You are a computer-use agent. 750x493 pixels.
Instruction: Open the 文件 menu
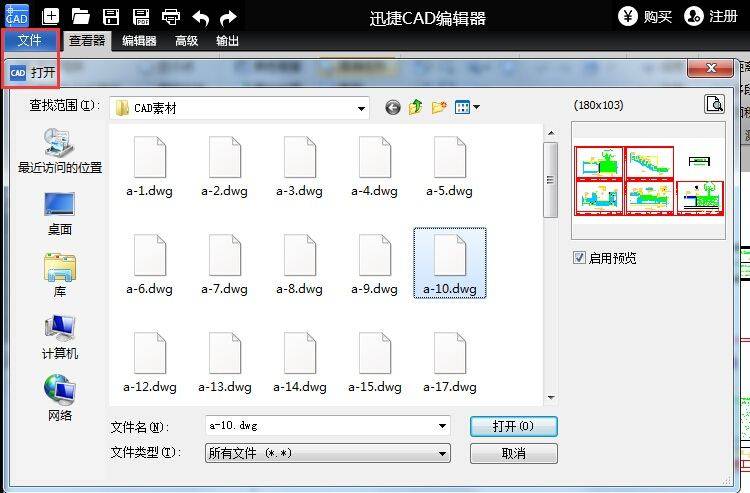[x=30, y=40]
